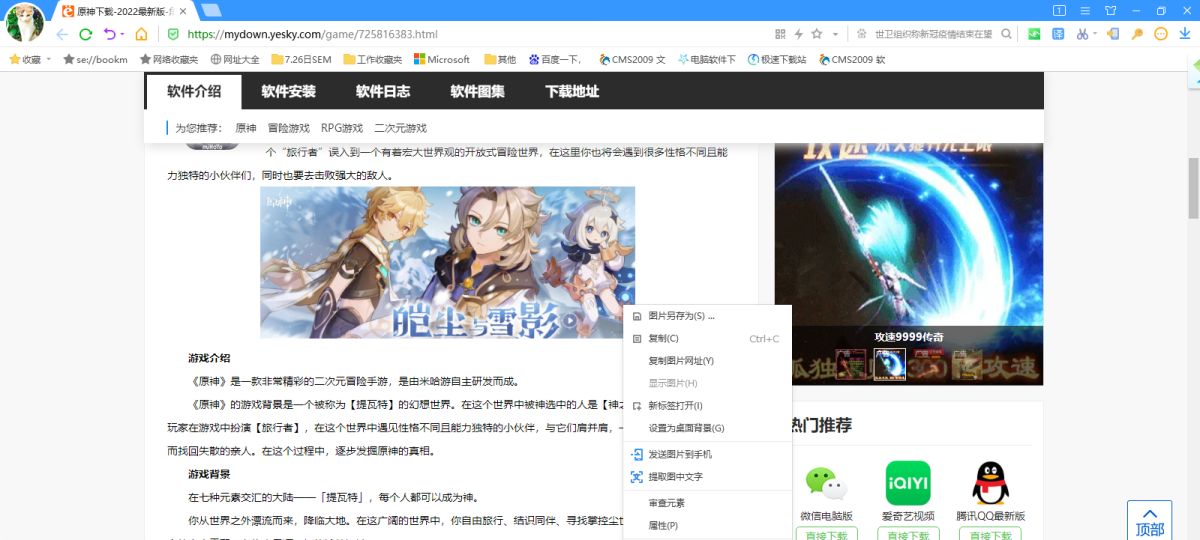
Task: Expand dropdown arrow next to bookmark star
Action: [834, 34]
